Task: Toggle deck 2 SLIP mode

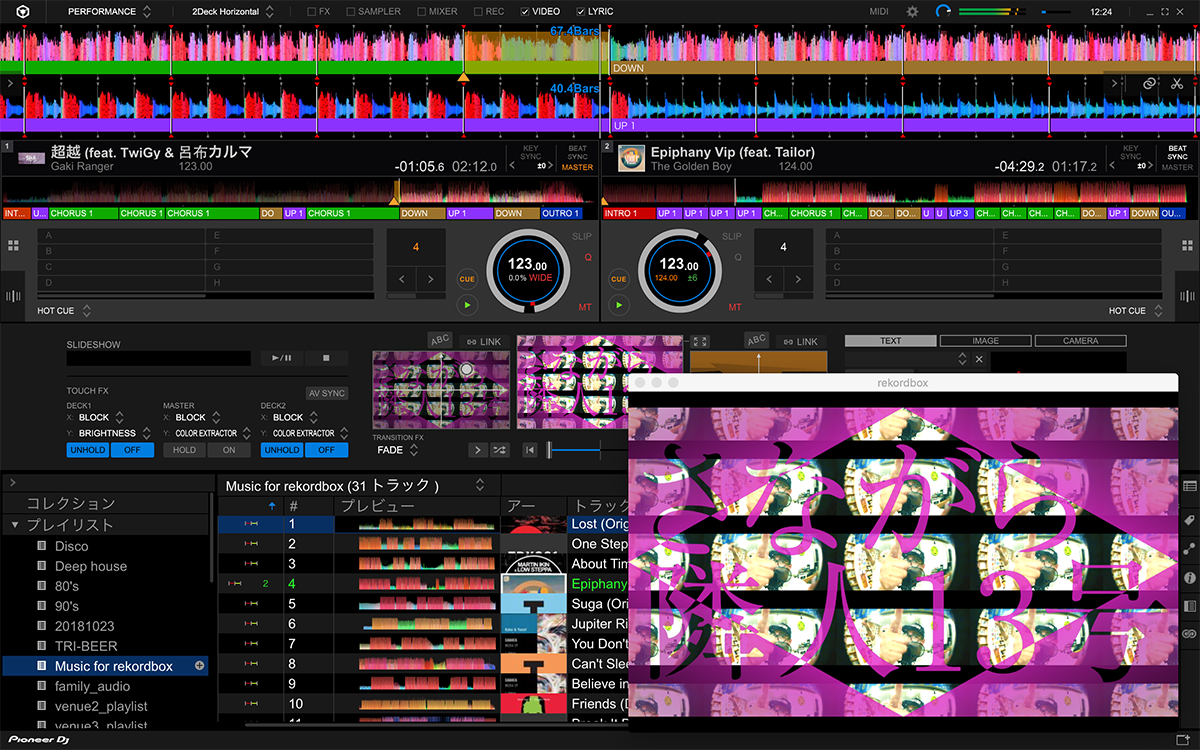Action: (x=732, y=236)
